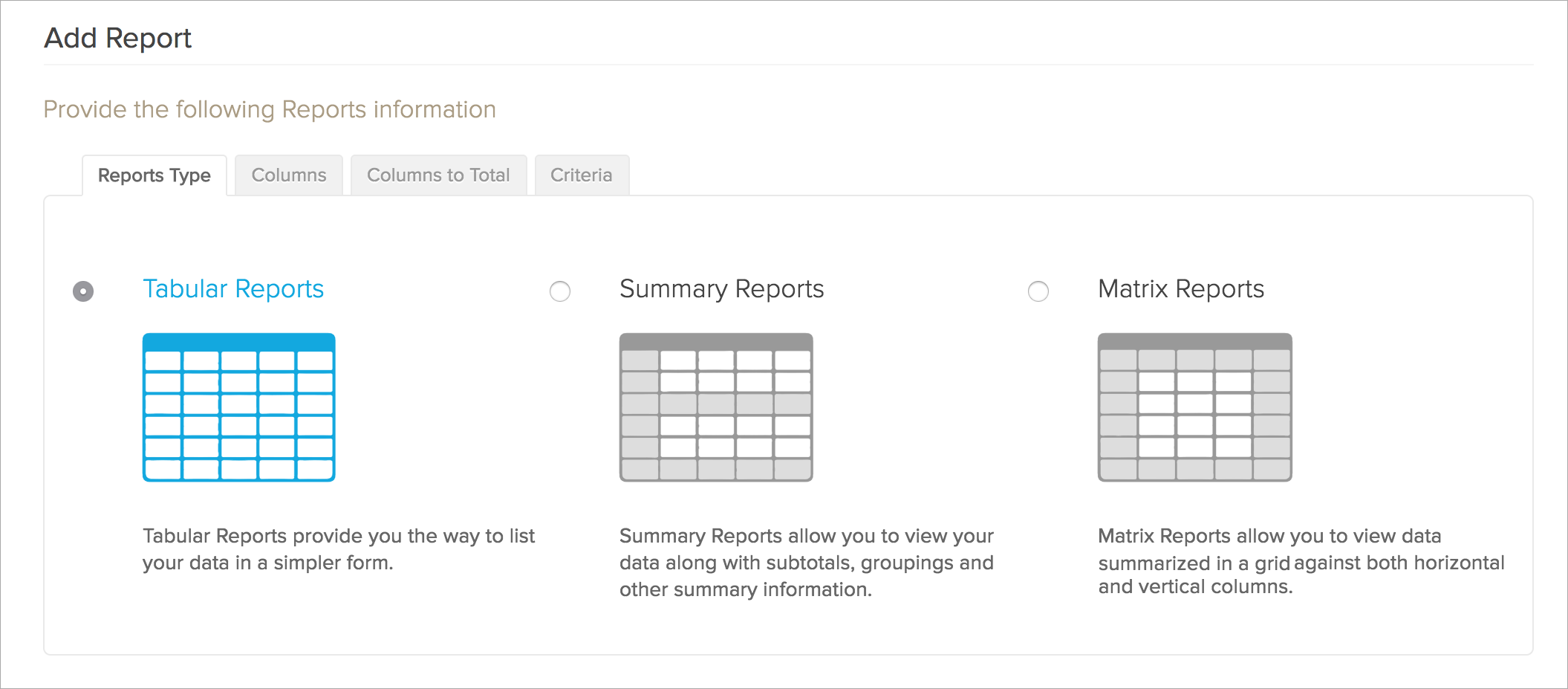1568x689 pixels.
Task: Click the Summary Reports description paragraph
Action: [806, 563]
